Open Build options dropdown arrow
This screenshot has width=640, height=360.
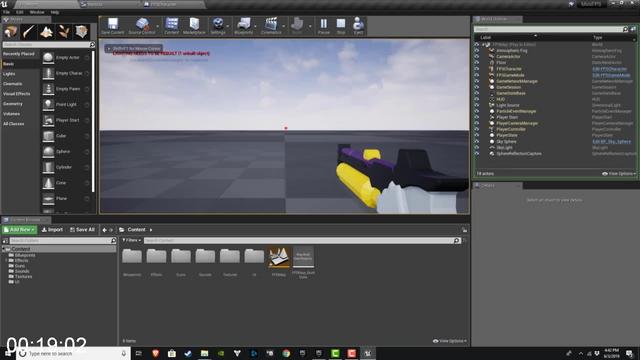[x=310, y=27]
